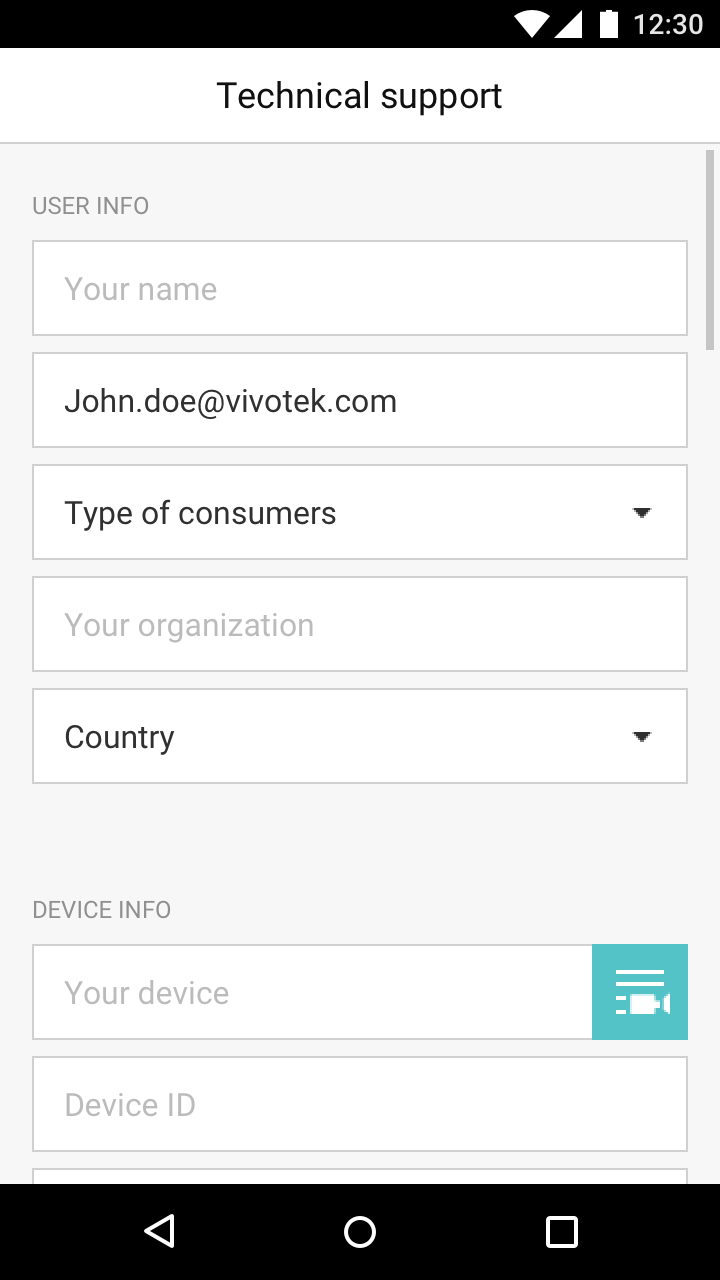Focus the Your name input field
The image size is (720, 1280).
[360, 288]
